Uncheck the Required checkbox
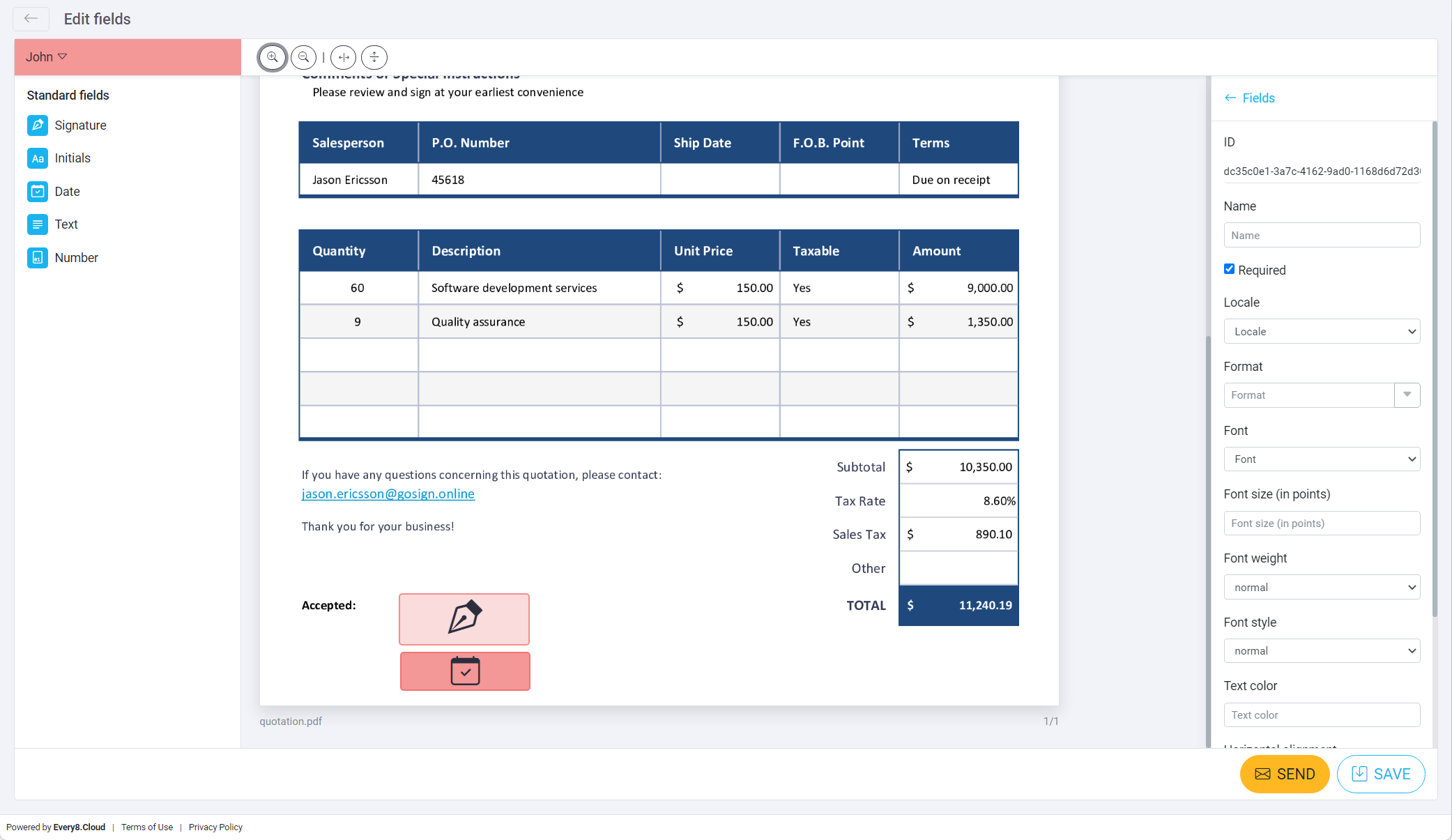This screenshot has width=1452, height=840. 1229,269
